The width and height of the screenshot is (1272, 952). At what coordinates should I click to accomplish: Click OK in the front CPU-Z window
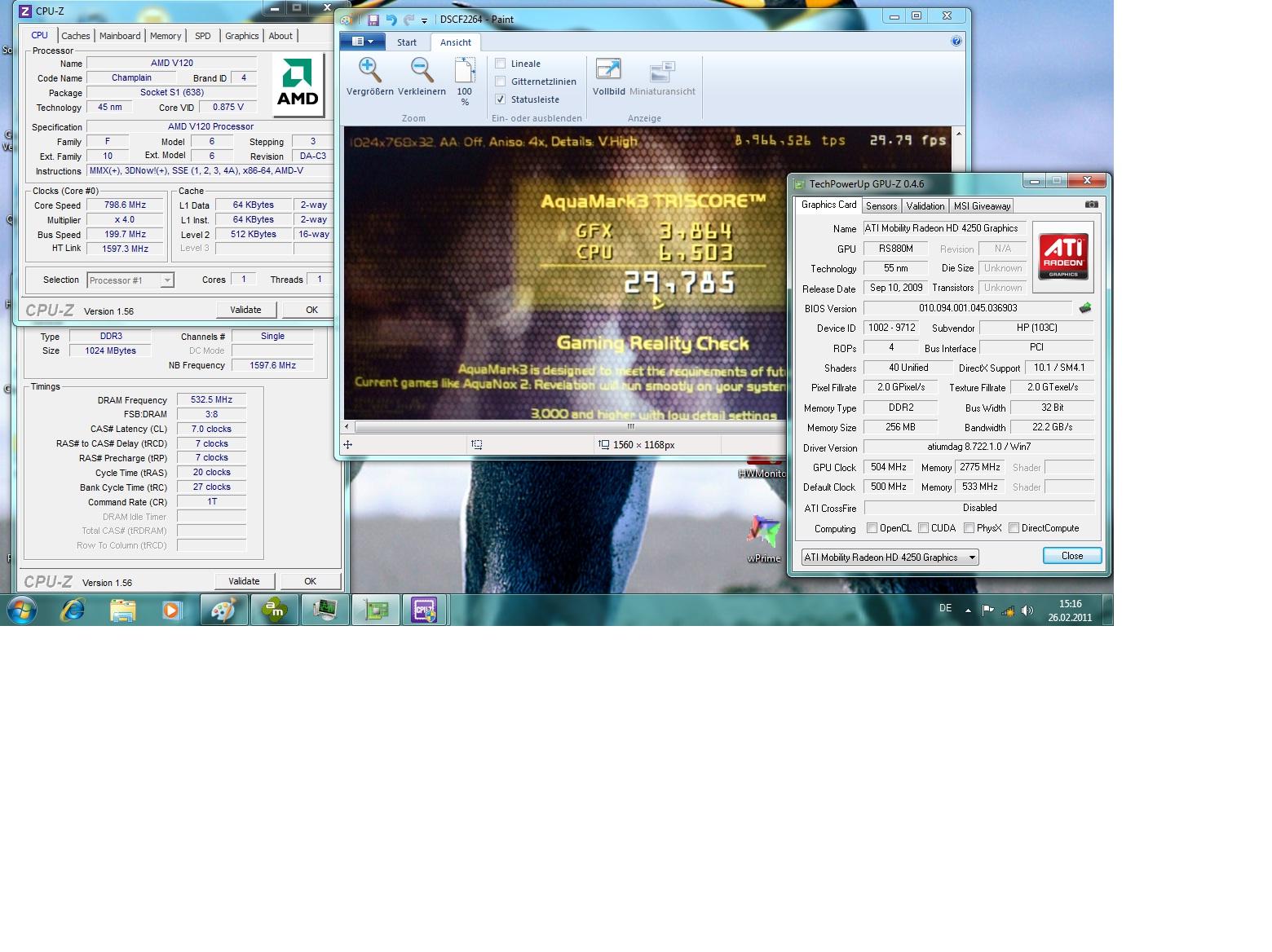tap(308, 310)
